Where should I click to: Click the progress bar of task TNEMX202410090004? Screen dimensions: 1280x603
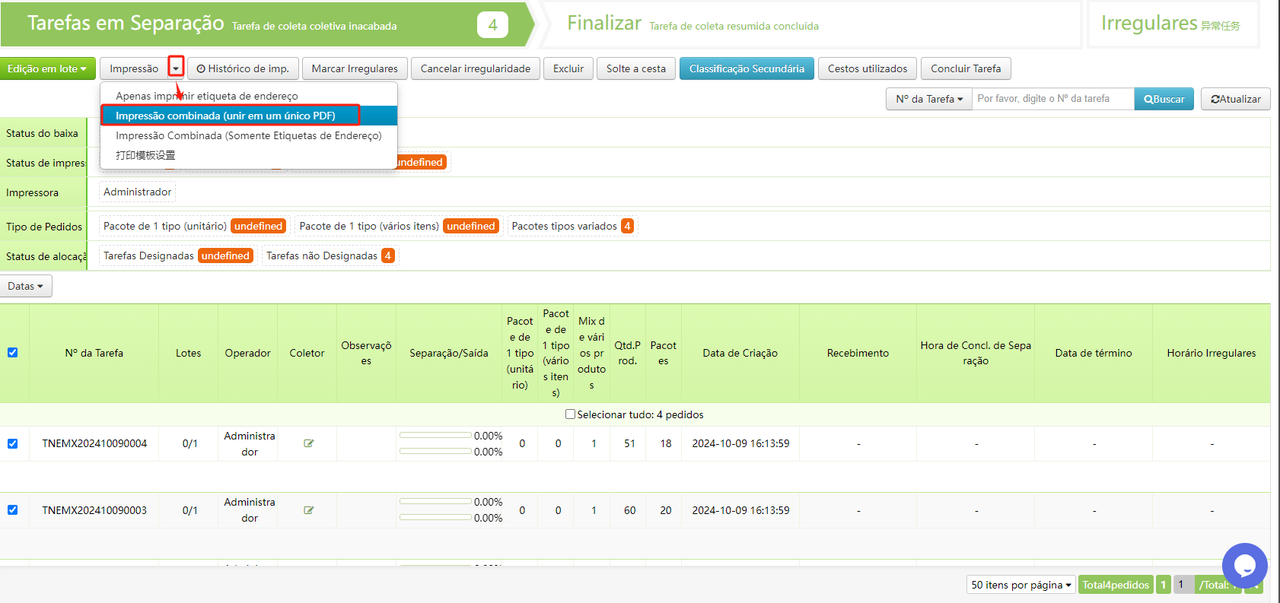click(435, 436)
